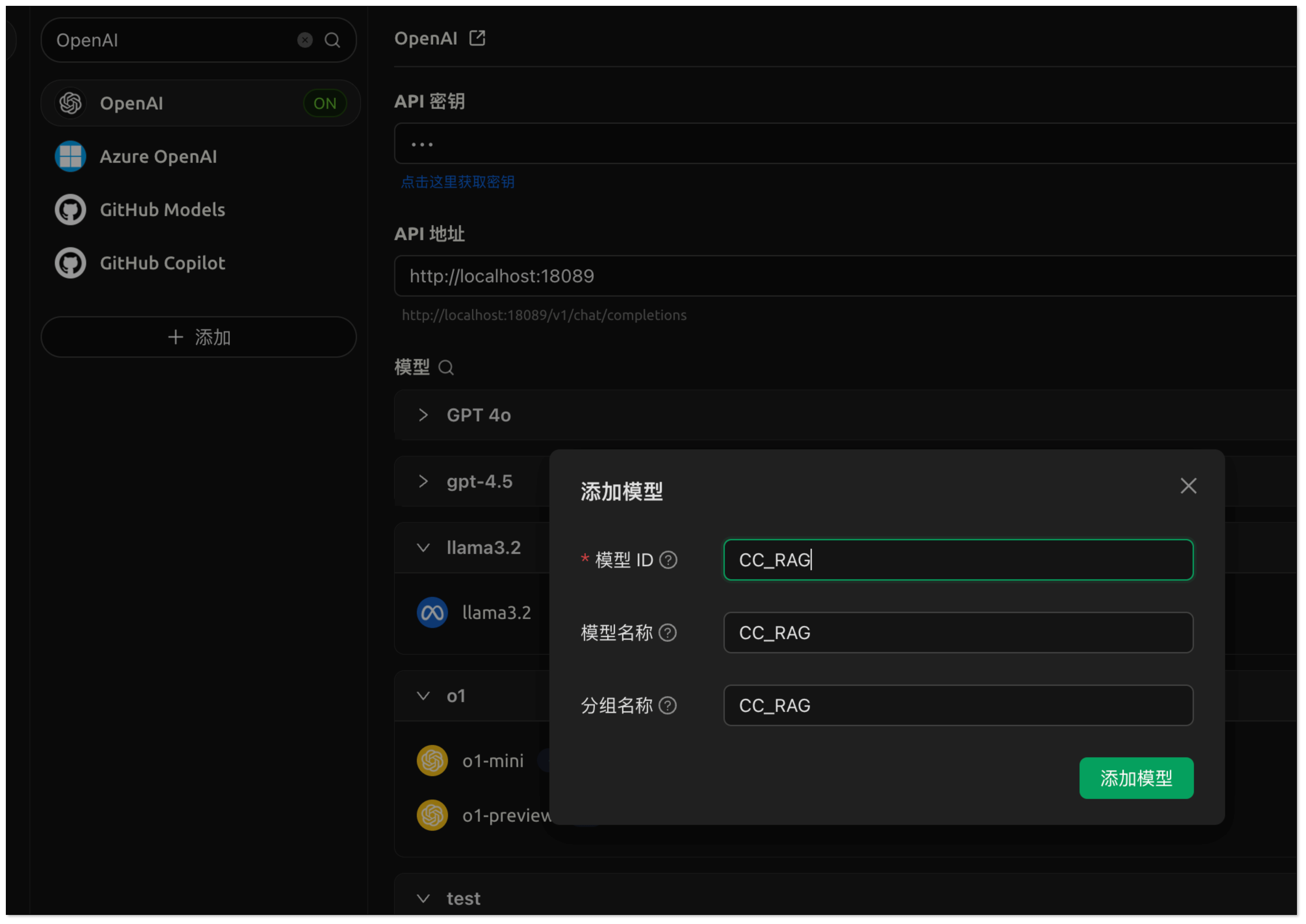Close the 添加模型 dialog
The image size is (1306, 924).
tap(1188, 486)
